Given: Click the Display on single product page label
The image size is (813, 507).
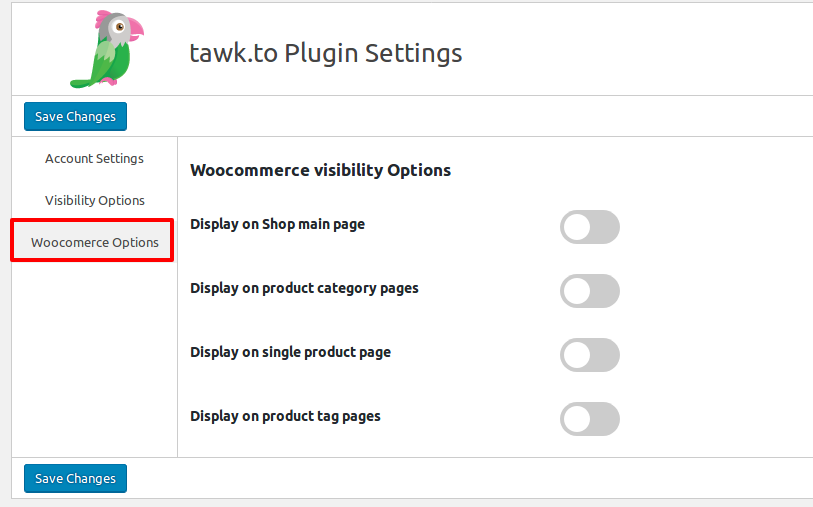Looking at the screenshot, I should click(x=290, y=353).
